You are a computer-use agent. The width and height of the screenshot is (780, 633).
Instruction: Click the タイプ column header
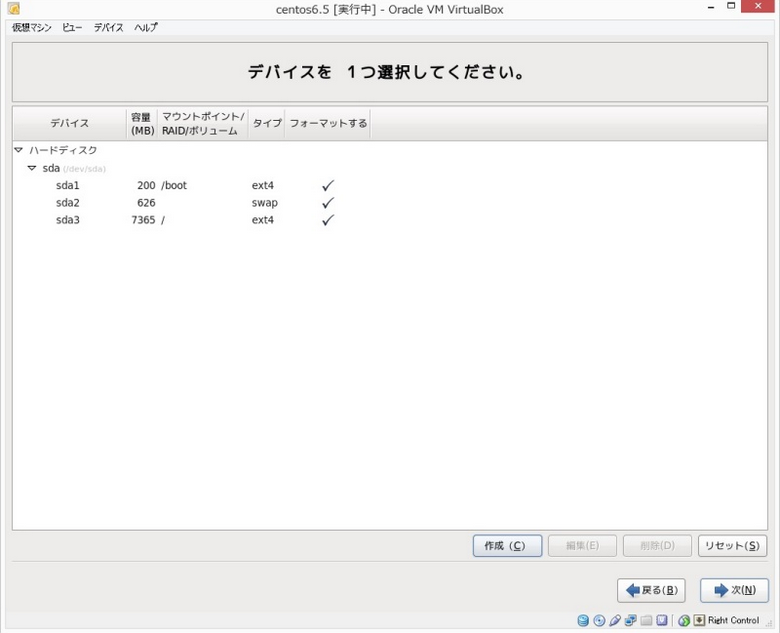(267, 123)
